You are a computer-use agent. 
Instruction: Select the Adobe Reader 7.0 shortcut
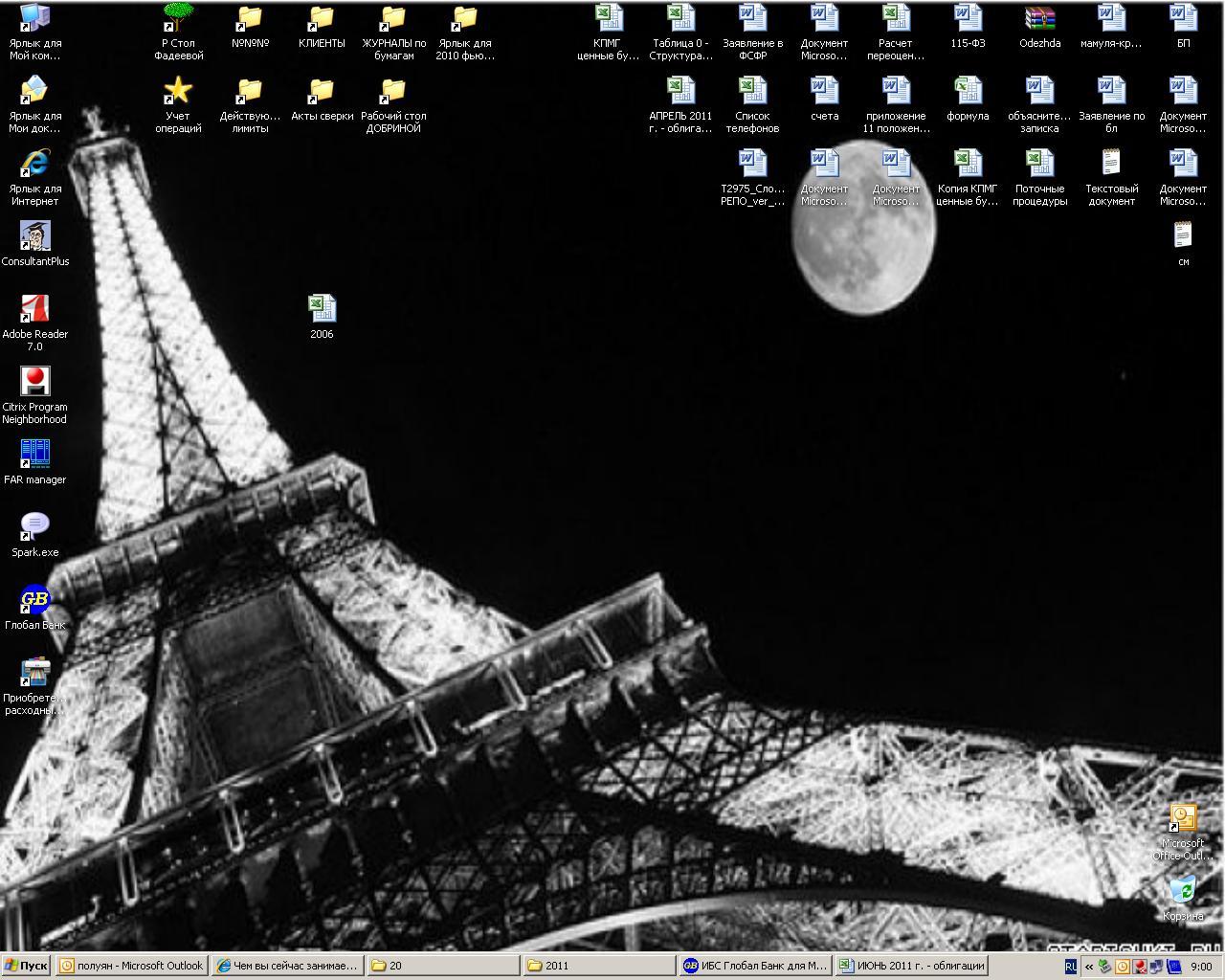[34, 309]
